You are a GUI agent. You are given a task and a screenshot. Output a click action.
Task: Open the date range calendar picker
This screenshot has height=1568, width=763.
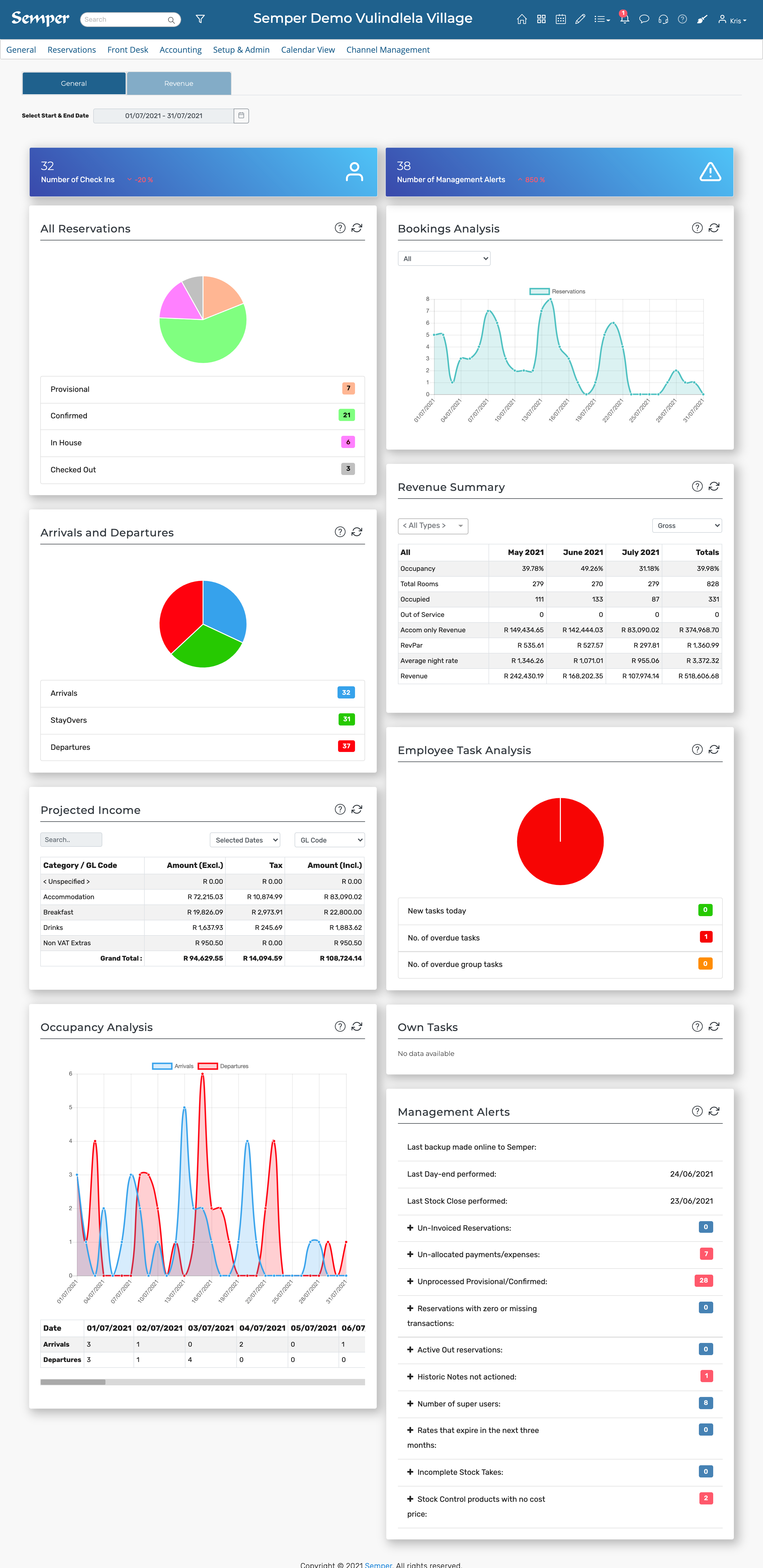point(241,116)
